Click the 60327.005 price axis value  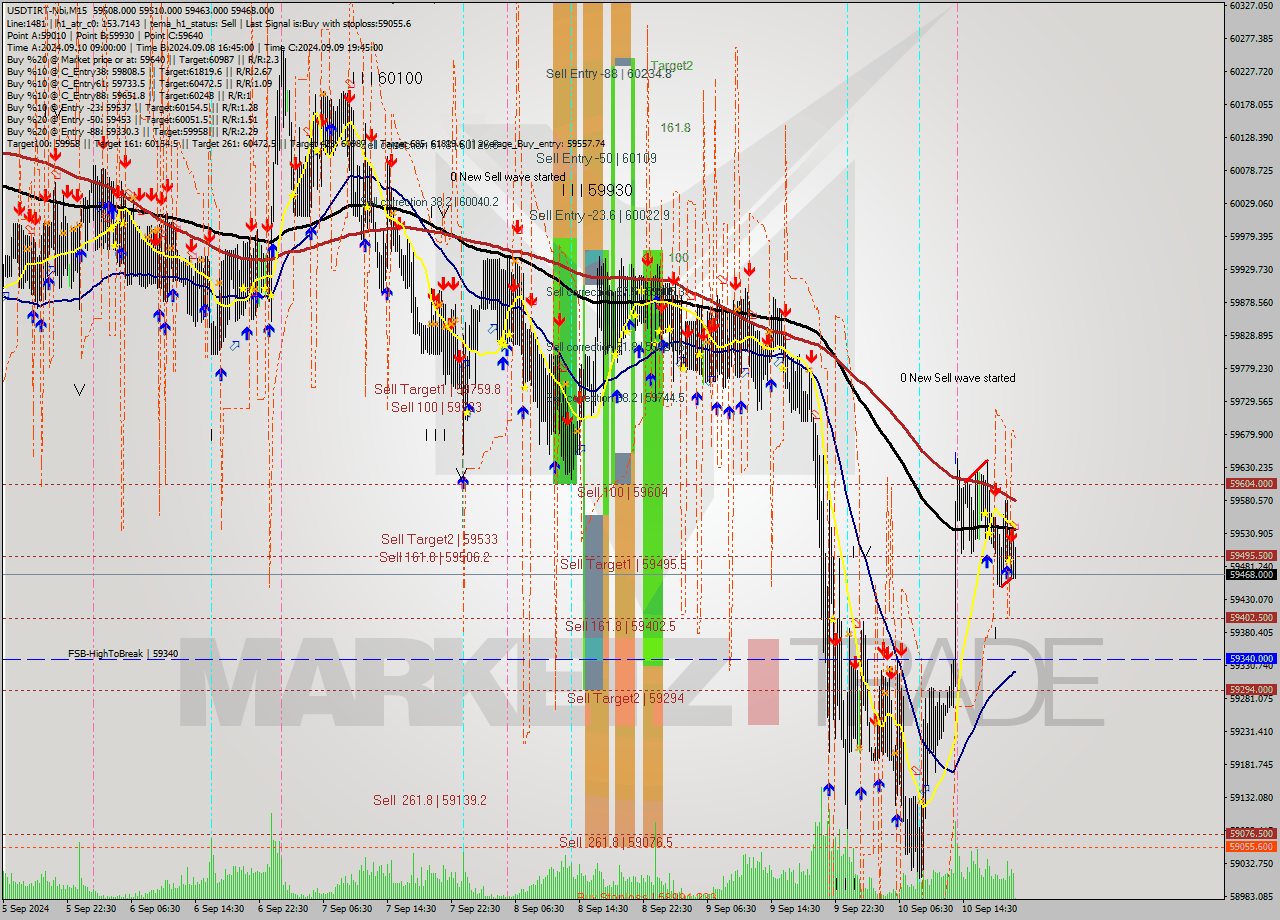(1250, 5)
